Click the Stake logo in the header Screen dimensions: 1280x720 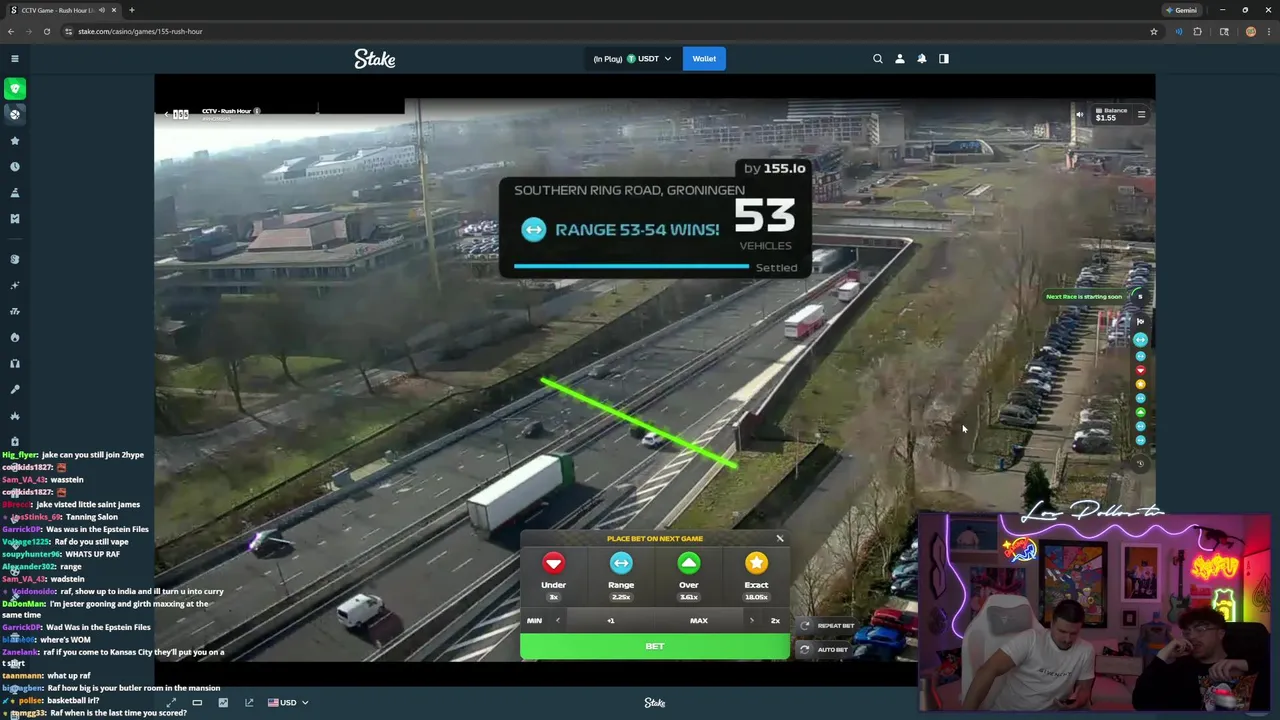[x=375, y=59]
